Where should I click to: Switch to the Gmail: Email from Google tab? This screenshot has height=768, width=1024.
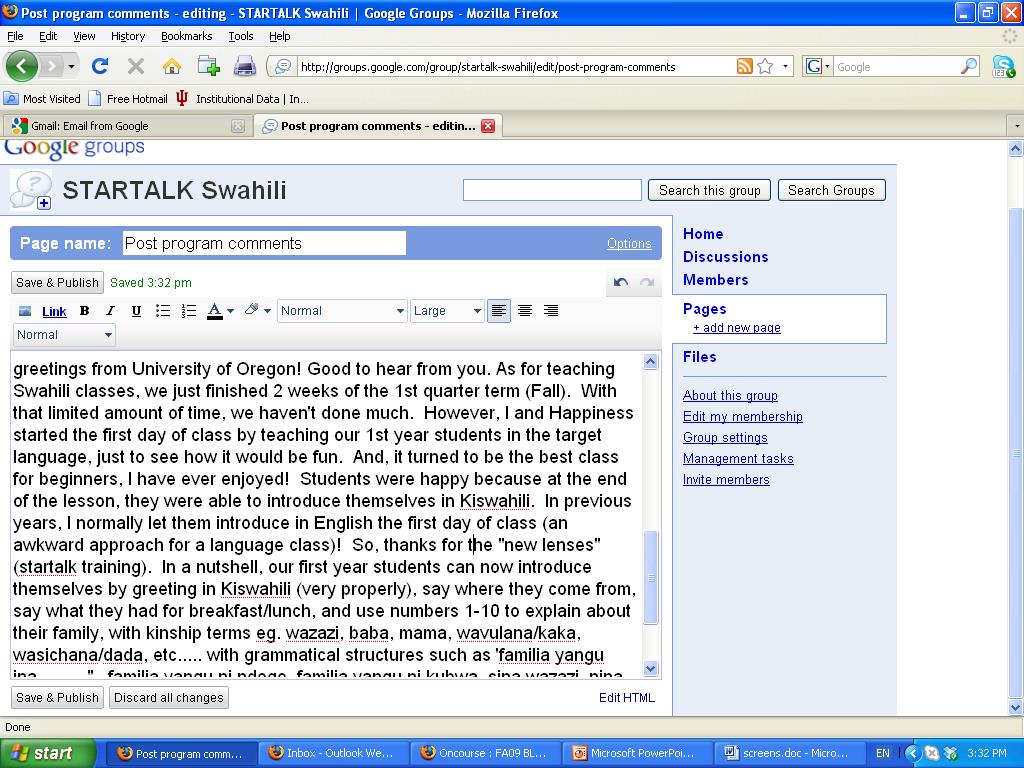(x=127, y=126)
